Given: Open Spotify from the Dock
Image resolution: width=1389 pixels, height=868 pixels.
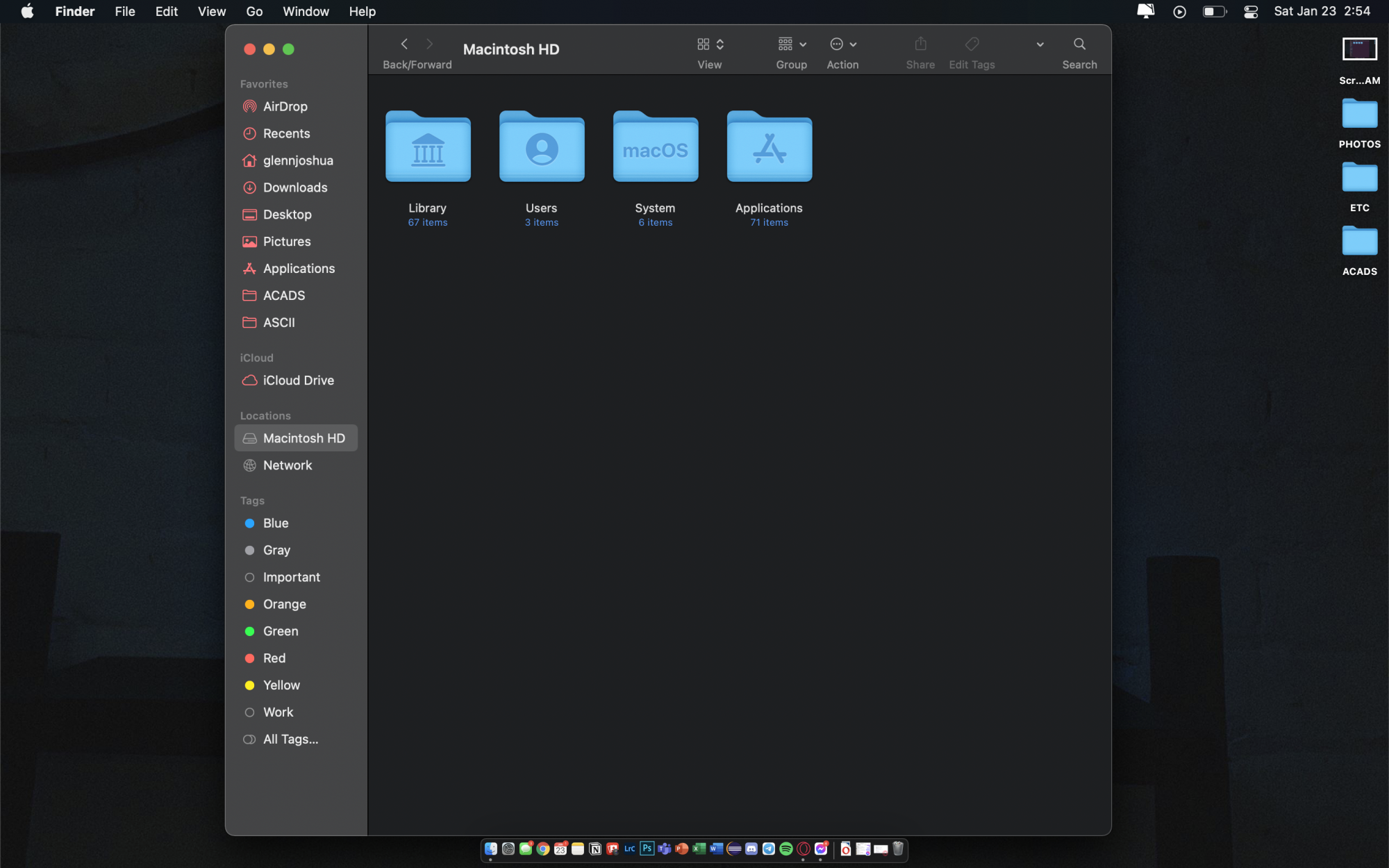Looking at the screenshot, I should click(786, 849).
